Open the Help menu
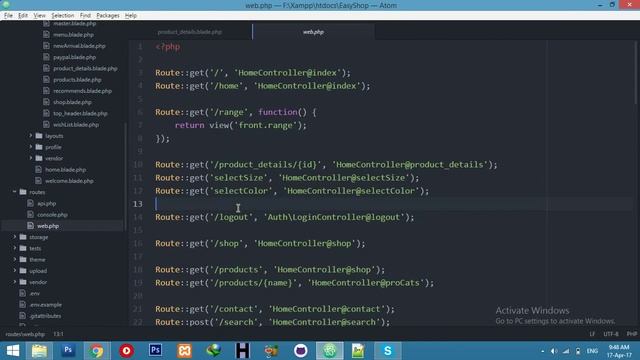 click(x=131, y=16)
